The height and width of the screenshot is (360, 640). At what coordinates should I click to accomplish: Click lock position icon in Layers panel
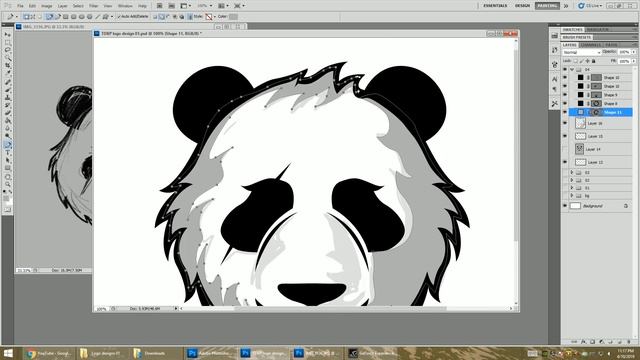pos(588,61)
